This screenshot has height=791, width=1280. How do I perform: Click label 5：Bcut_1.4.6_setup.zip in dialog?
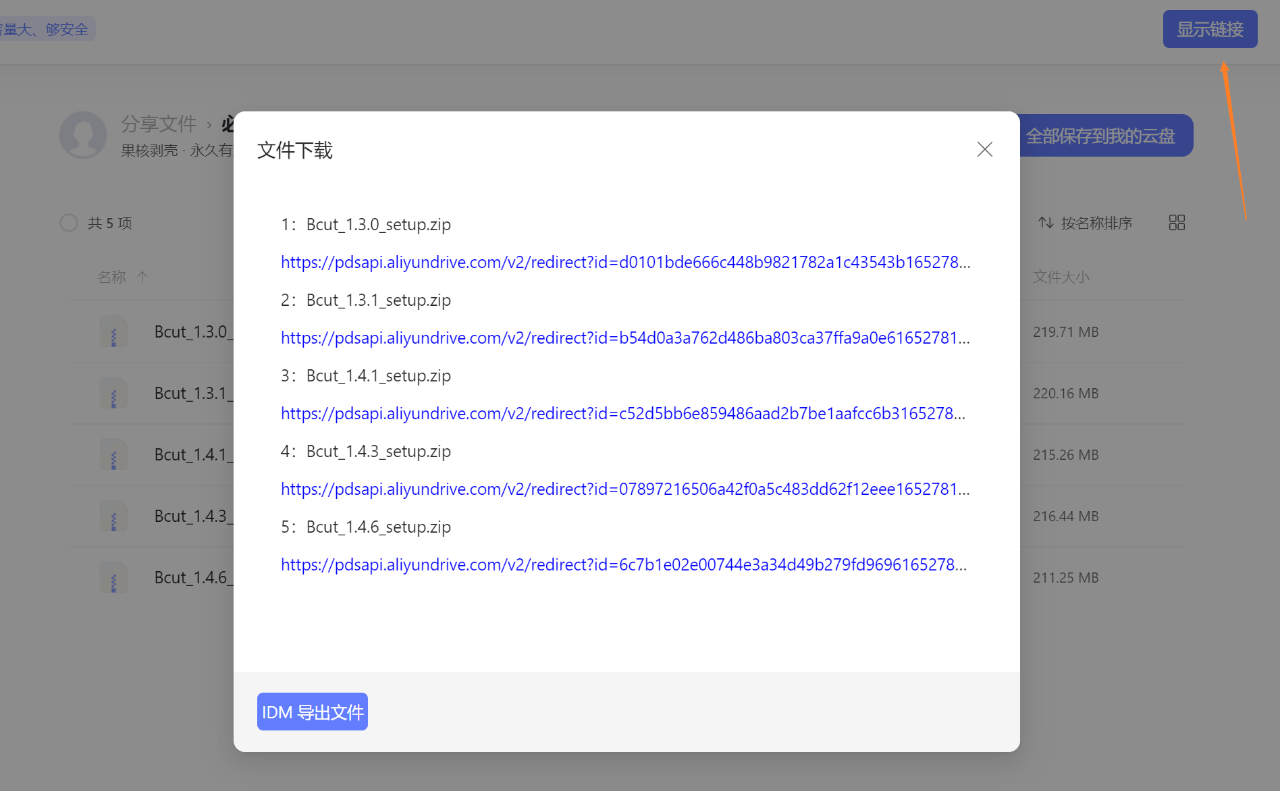point(366,527)
